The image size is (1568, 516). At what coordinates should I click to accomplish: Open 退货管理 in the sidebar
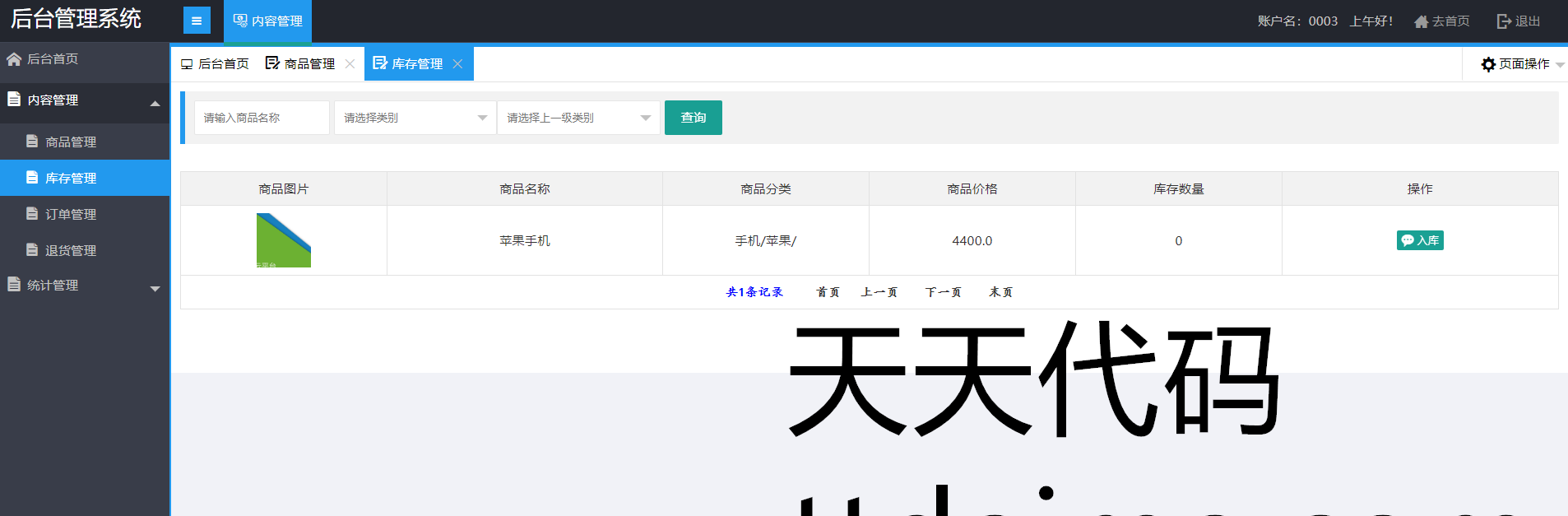coord(71,250)
